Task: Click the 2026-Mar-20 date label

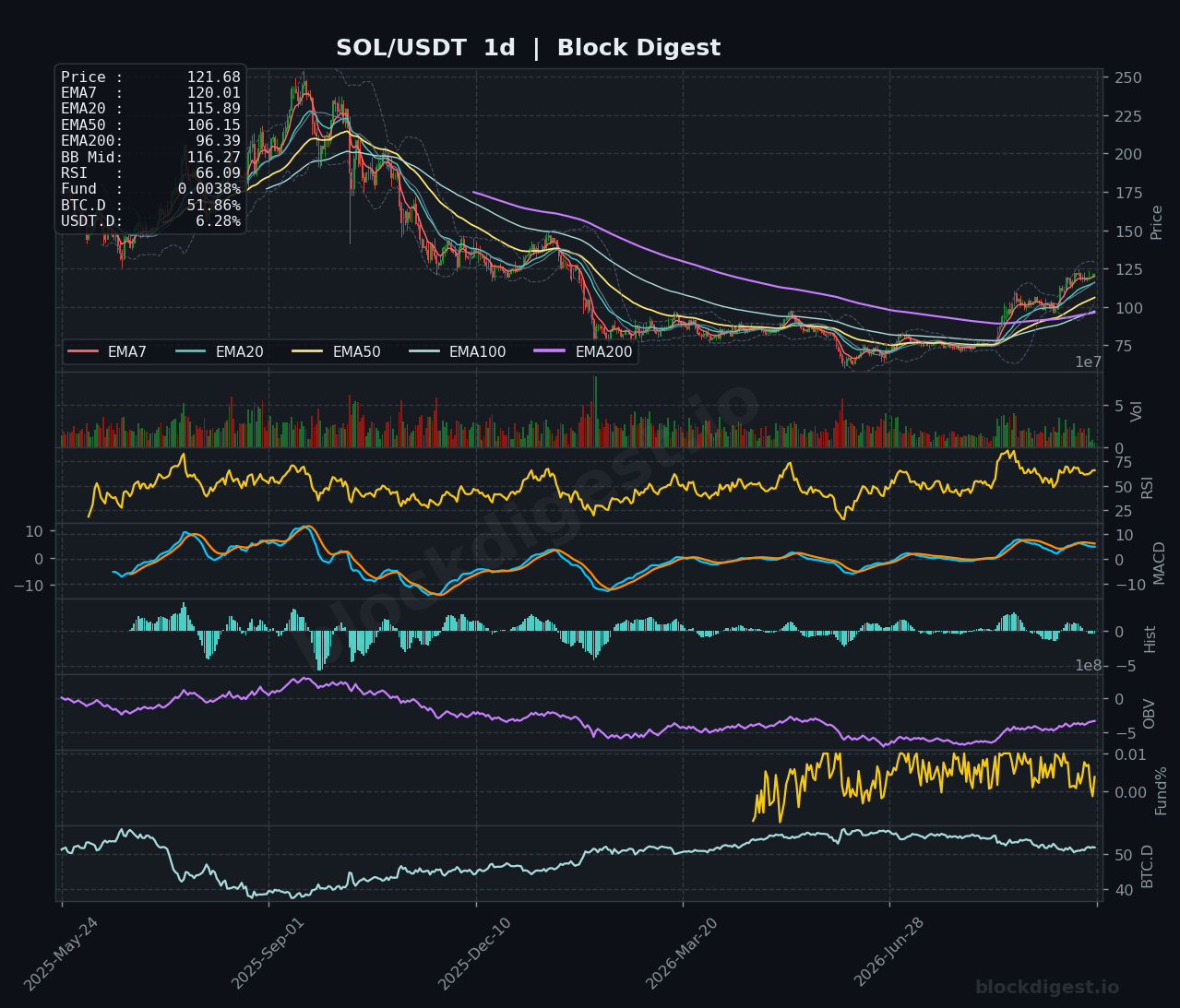Action: [682, 955]
